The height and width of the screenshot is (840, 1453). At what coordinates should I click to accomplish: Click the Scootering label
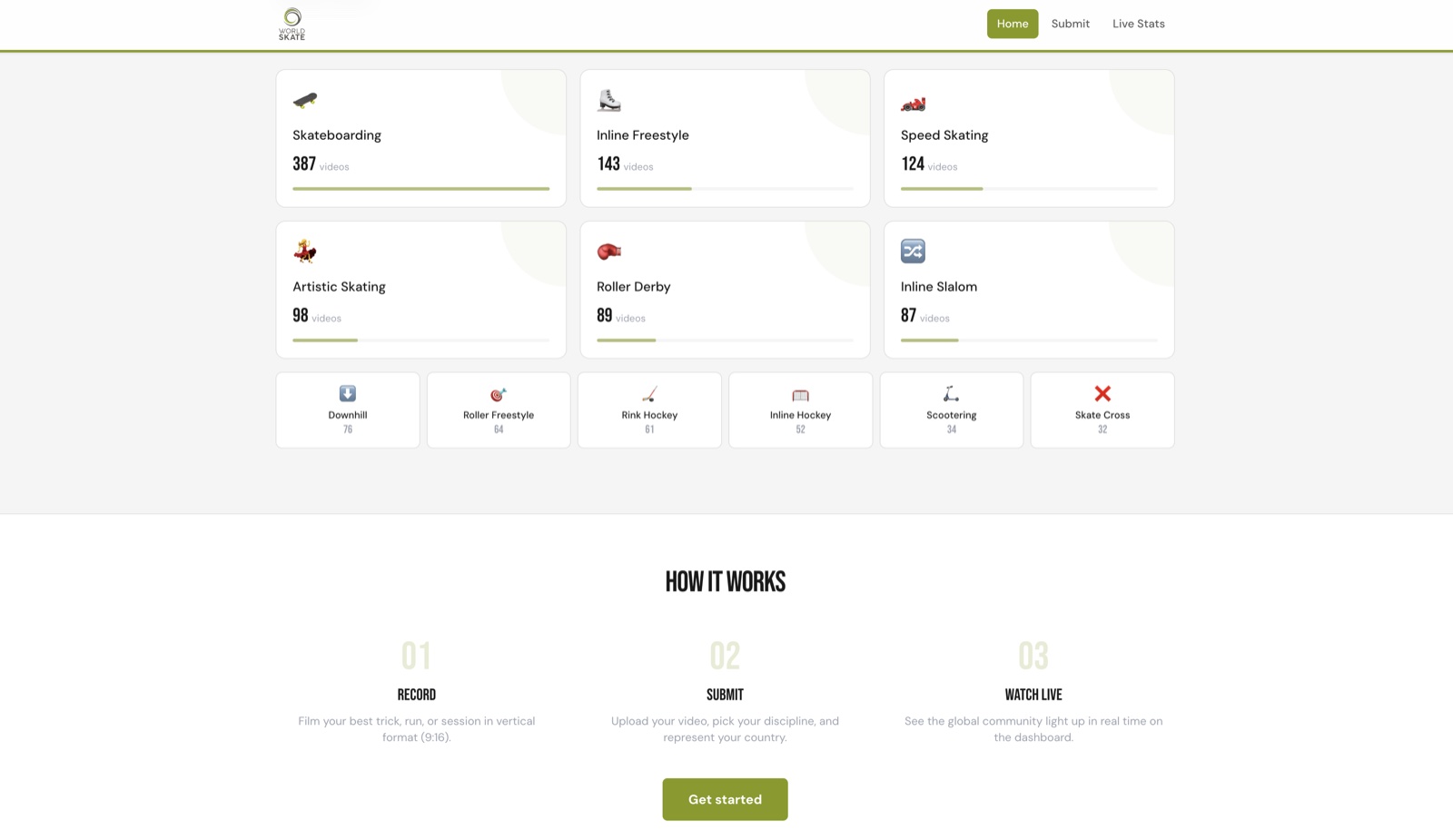(951, 415)
